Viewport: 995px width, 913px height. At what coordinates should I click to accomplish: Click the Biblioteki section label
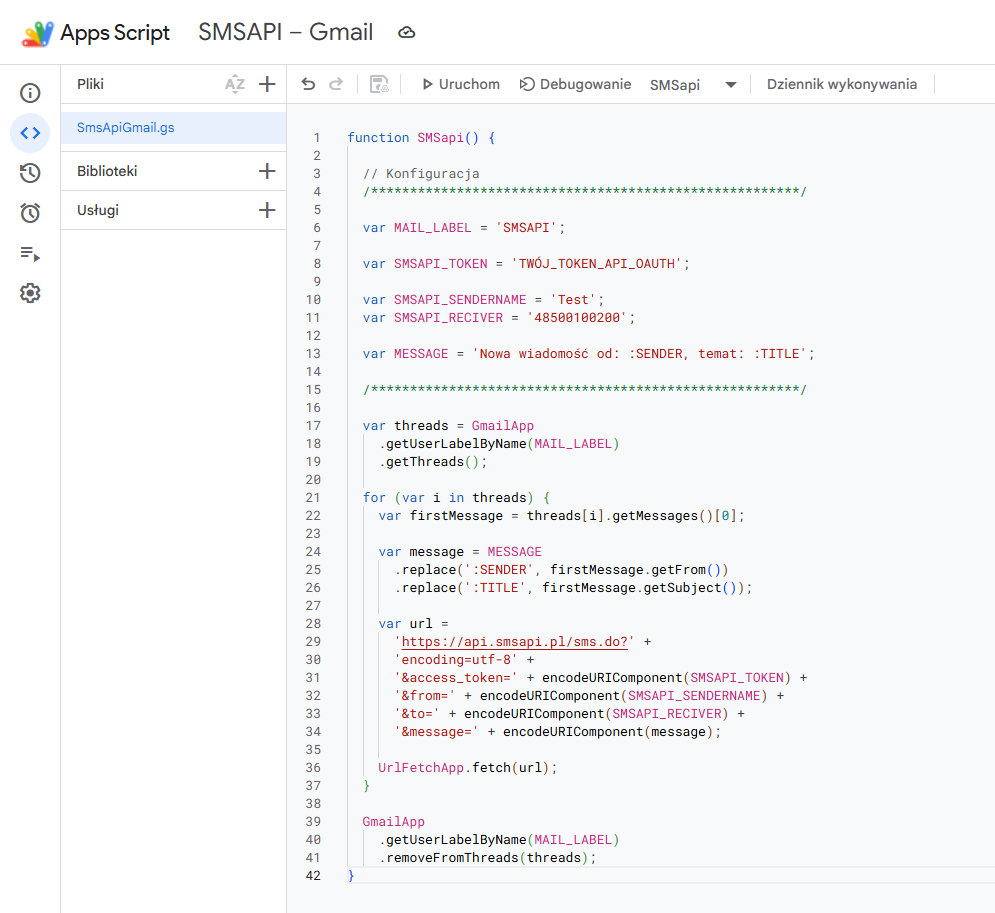tap(107, 171)
